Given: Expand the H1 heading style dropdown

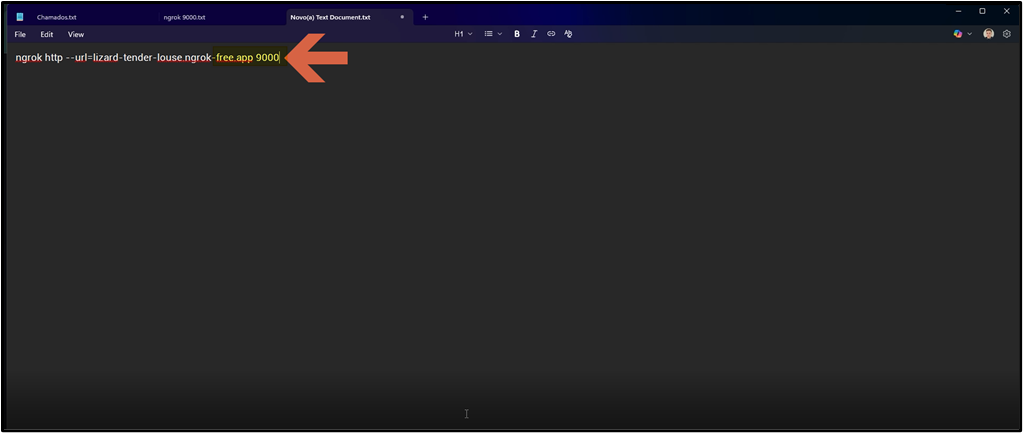Looking at the screenshot, I should pos(463,34).
